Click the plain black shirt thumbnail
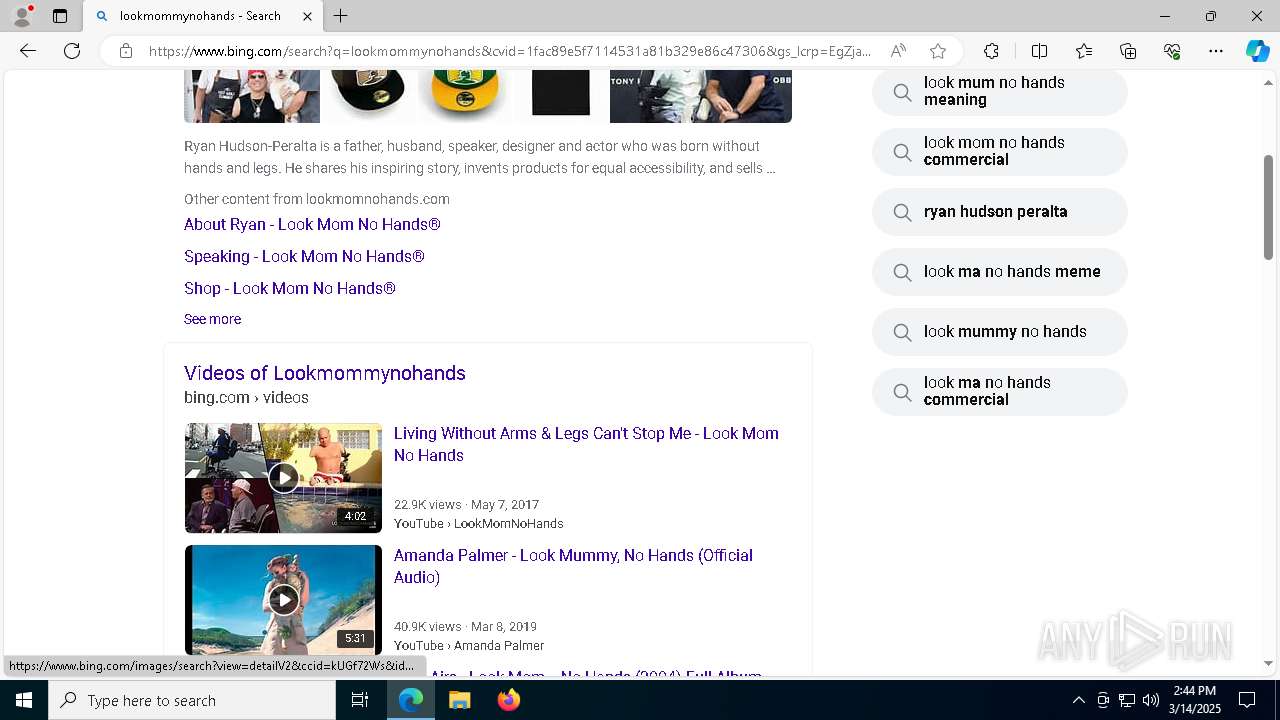 click(x=560, y=96)
